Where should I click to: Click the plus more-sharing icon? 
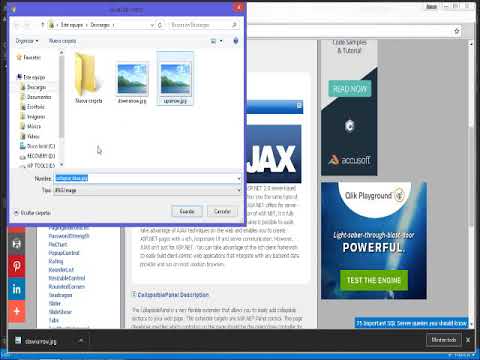tap(17, 311)
